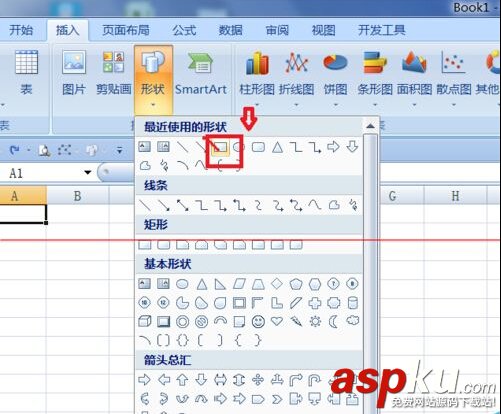Click the shapes gallery scroll-up arrow

[370, 126]
